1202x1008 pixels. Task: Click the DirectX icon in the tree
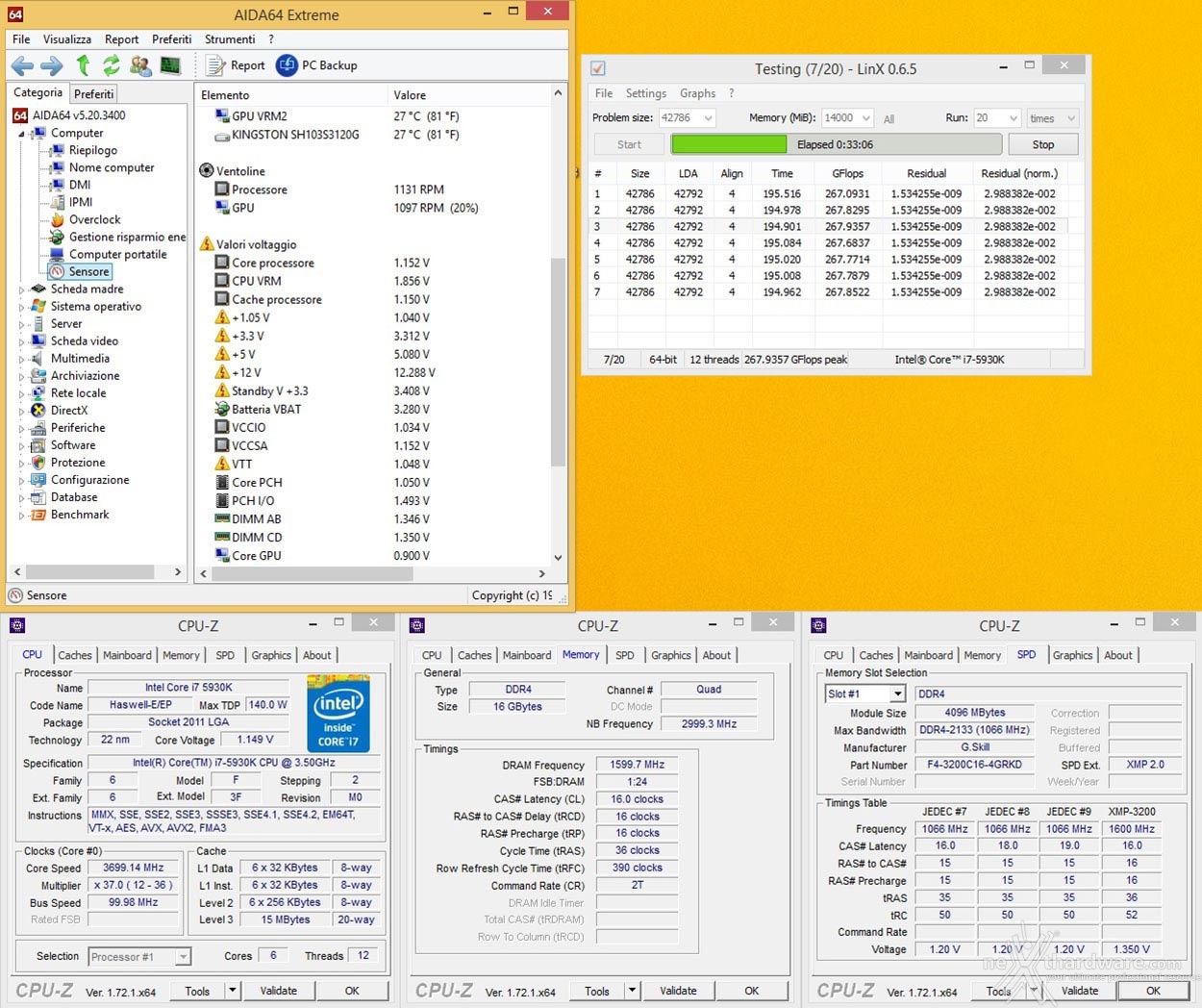39,410
